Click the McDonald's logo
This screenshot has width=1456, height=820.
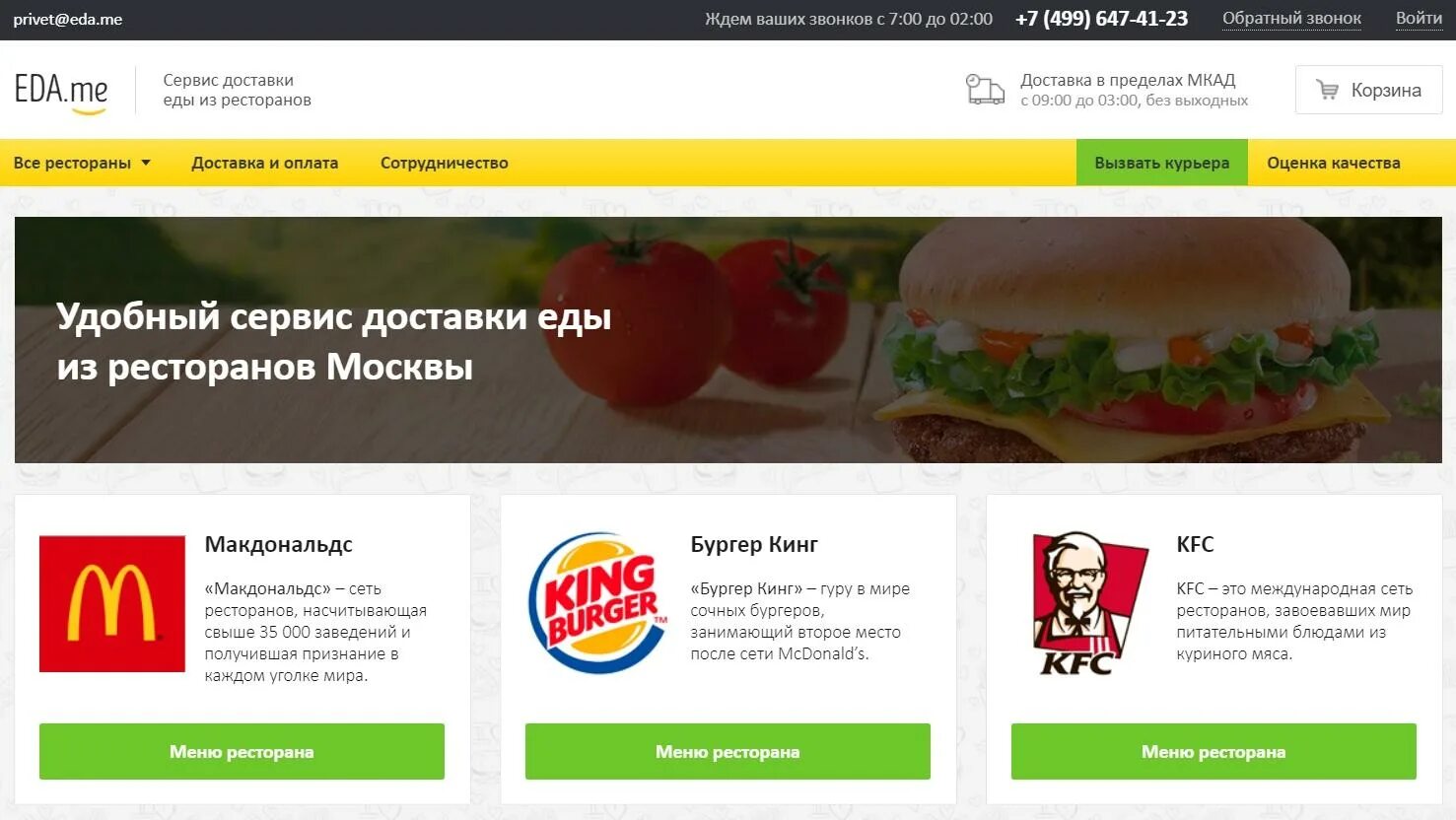112,604
